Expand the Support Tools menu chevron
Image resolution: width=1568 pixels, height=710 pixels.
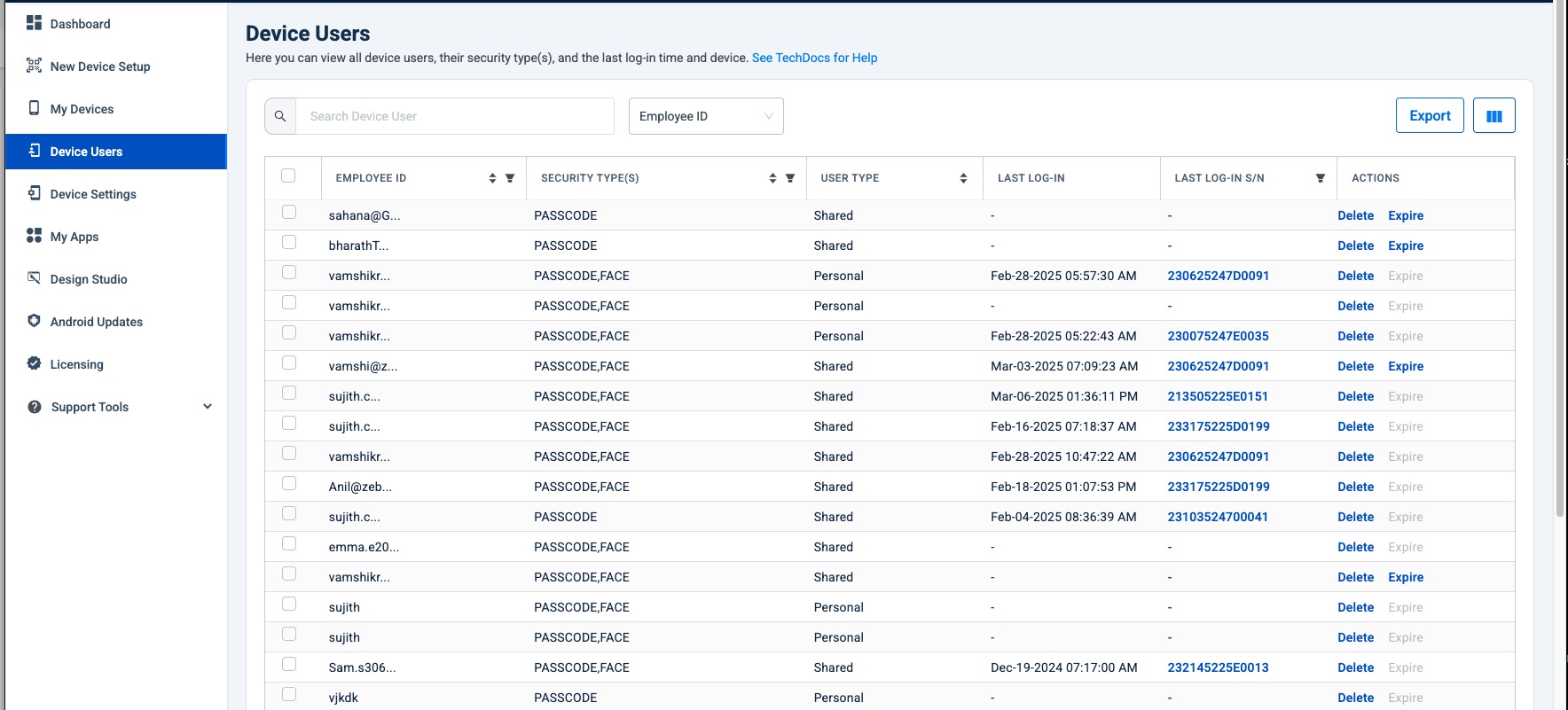click(x=208, y=407)
